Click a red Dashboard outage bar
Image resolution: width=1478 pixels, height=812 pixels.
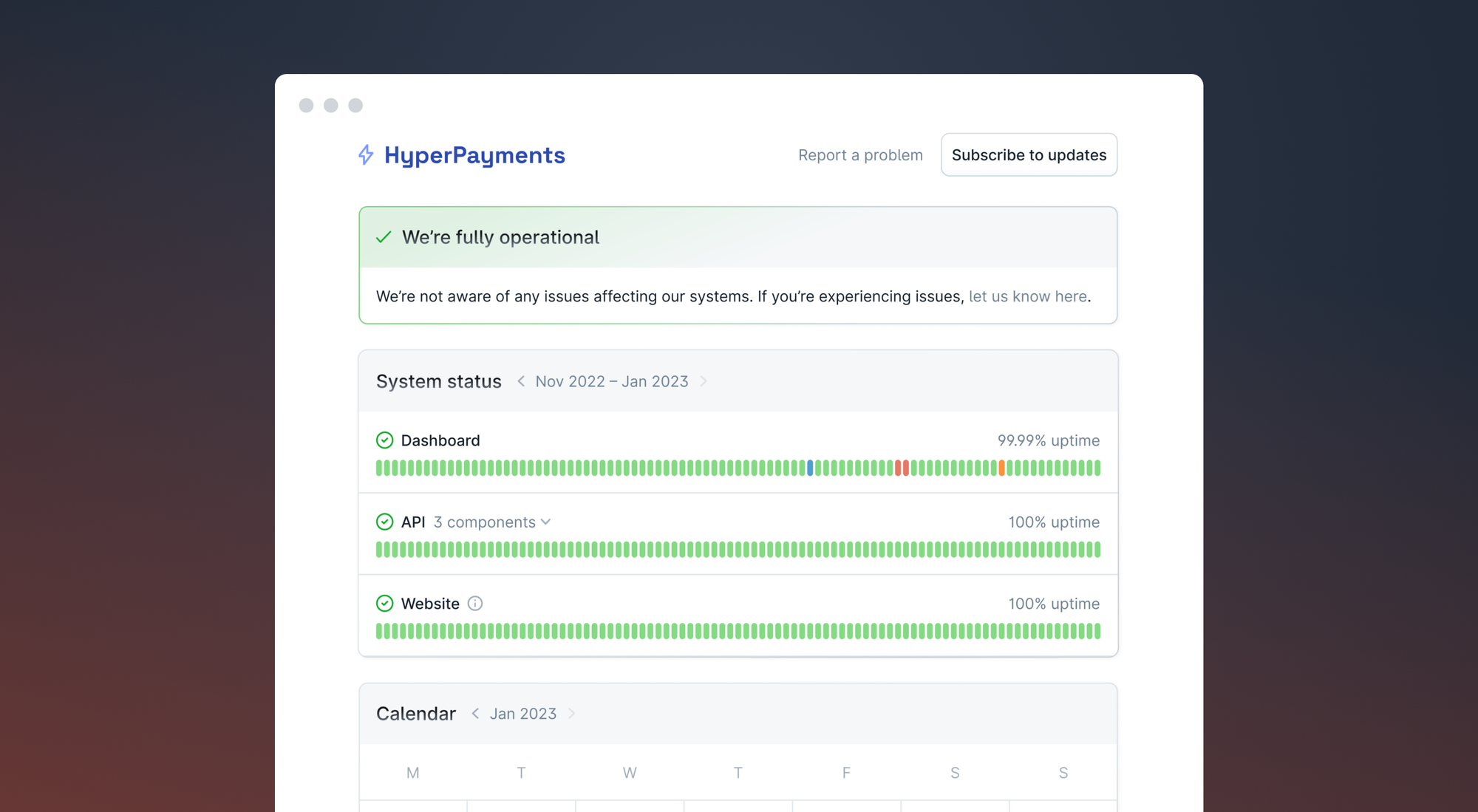pyautogui.click(x=898, y=468)
